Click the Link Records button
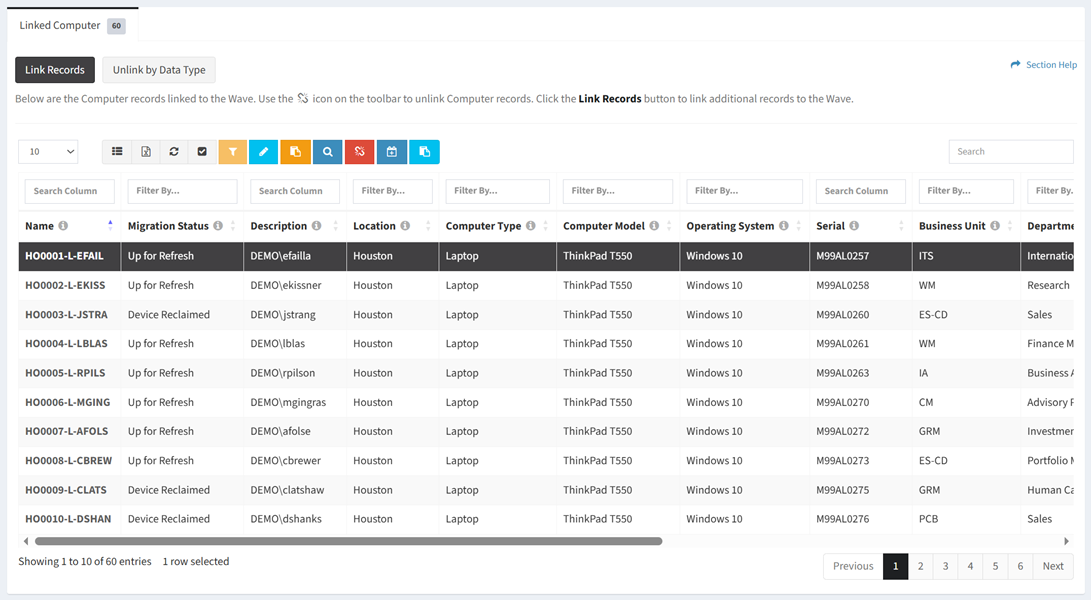1091x600 pixels. [x=55, y=70]
